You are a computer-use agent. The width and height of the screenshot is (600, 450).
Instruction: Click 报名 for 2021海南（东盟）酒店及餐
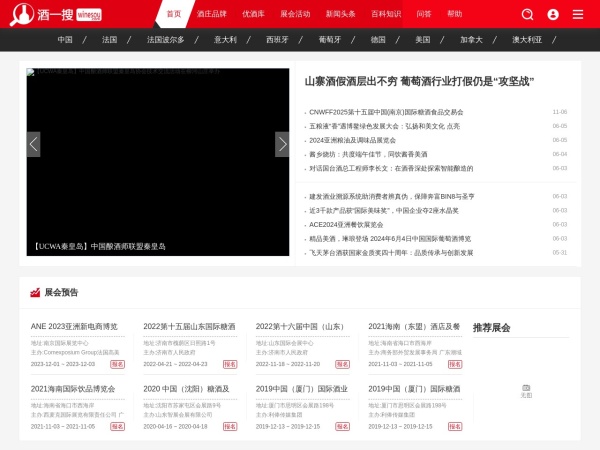pyautogui.click(x=455, y=364)
